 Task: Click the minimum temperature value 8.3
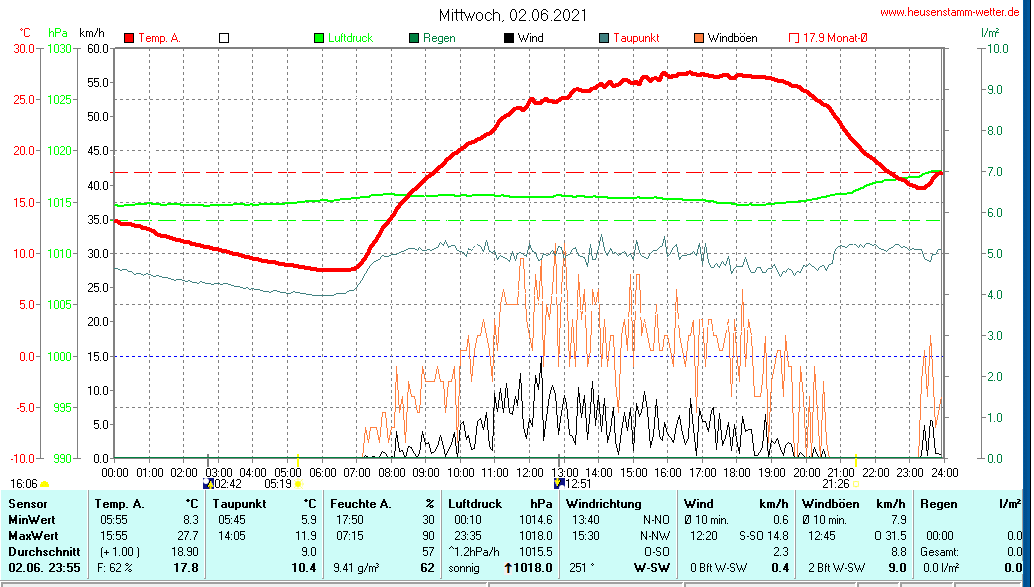pos(191,520)
